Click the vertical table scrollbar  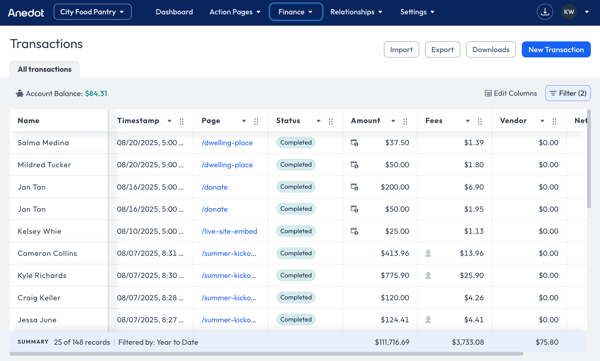click(x=589, y=159)
